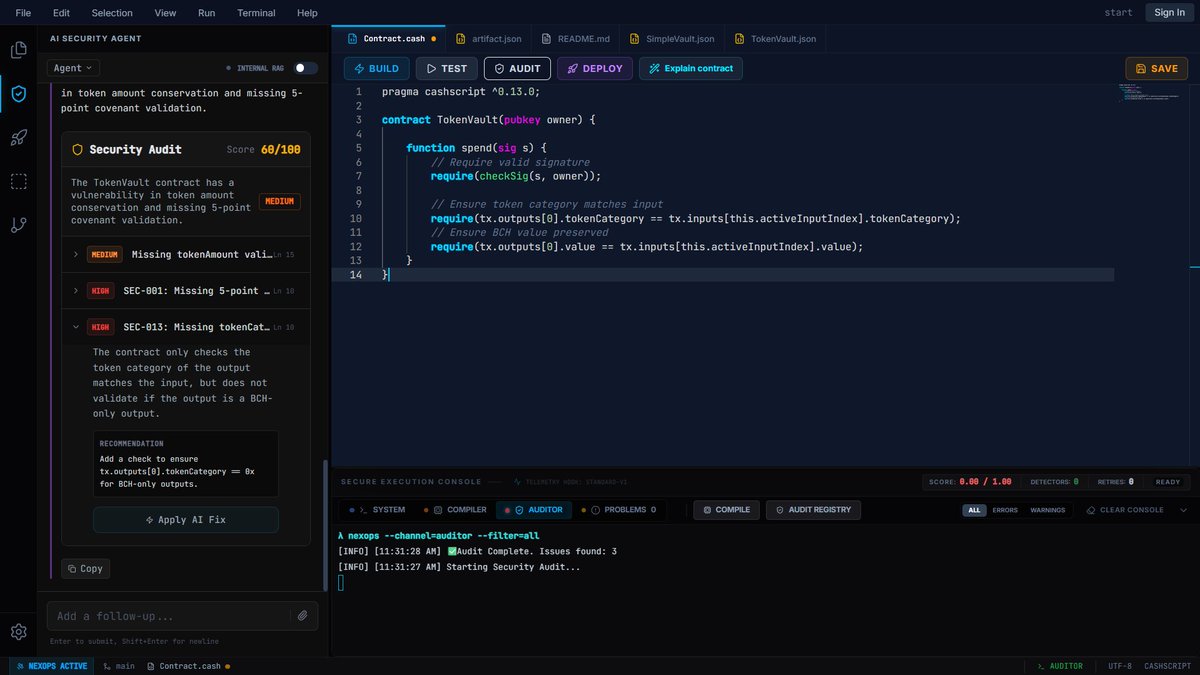Click the BUILD button

376,69
